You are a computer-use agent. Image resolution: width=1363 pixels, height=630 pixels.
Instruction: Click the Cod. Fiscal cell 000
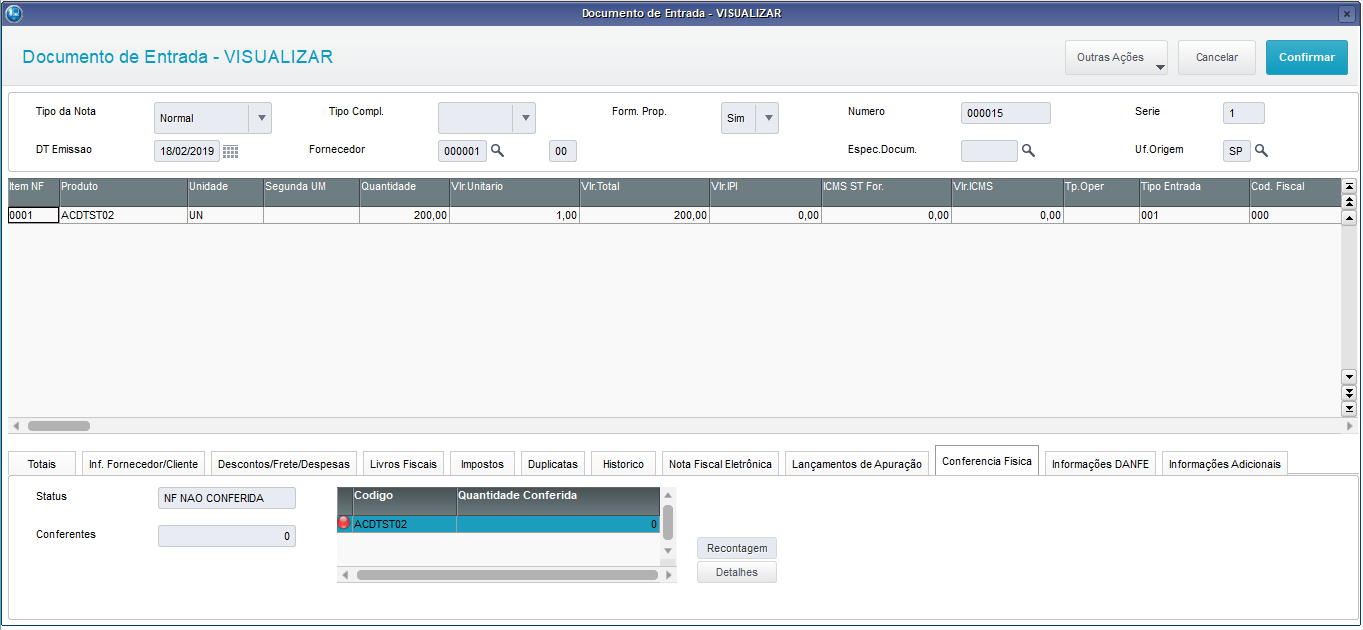1294,215
